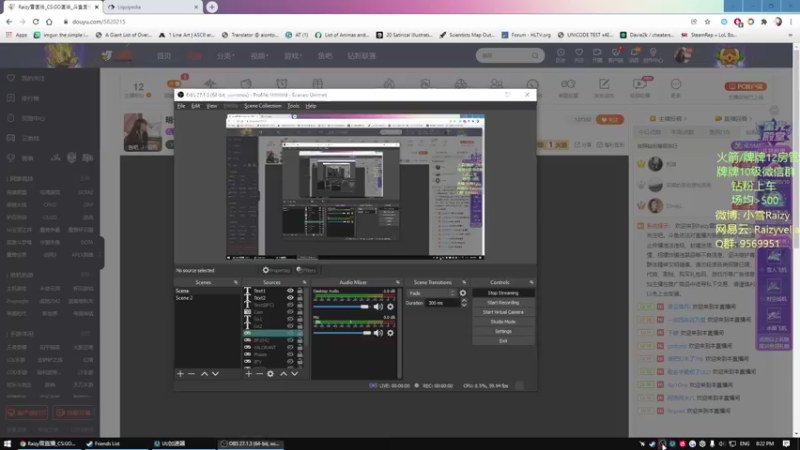Remove the selected scene with the minus icon
800x450 pixels.
[x=191, y=374]
